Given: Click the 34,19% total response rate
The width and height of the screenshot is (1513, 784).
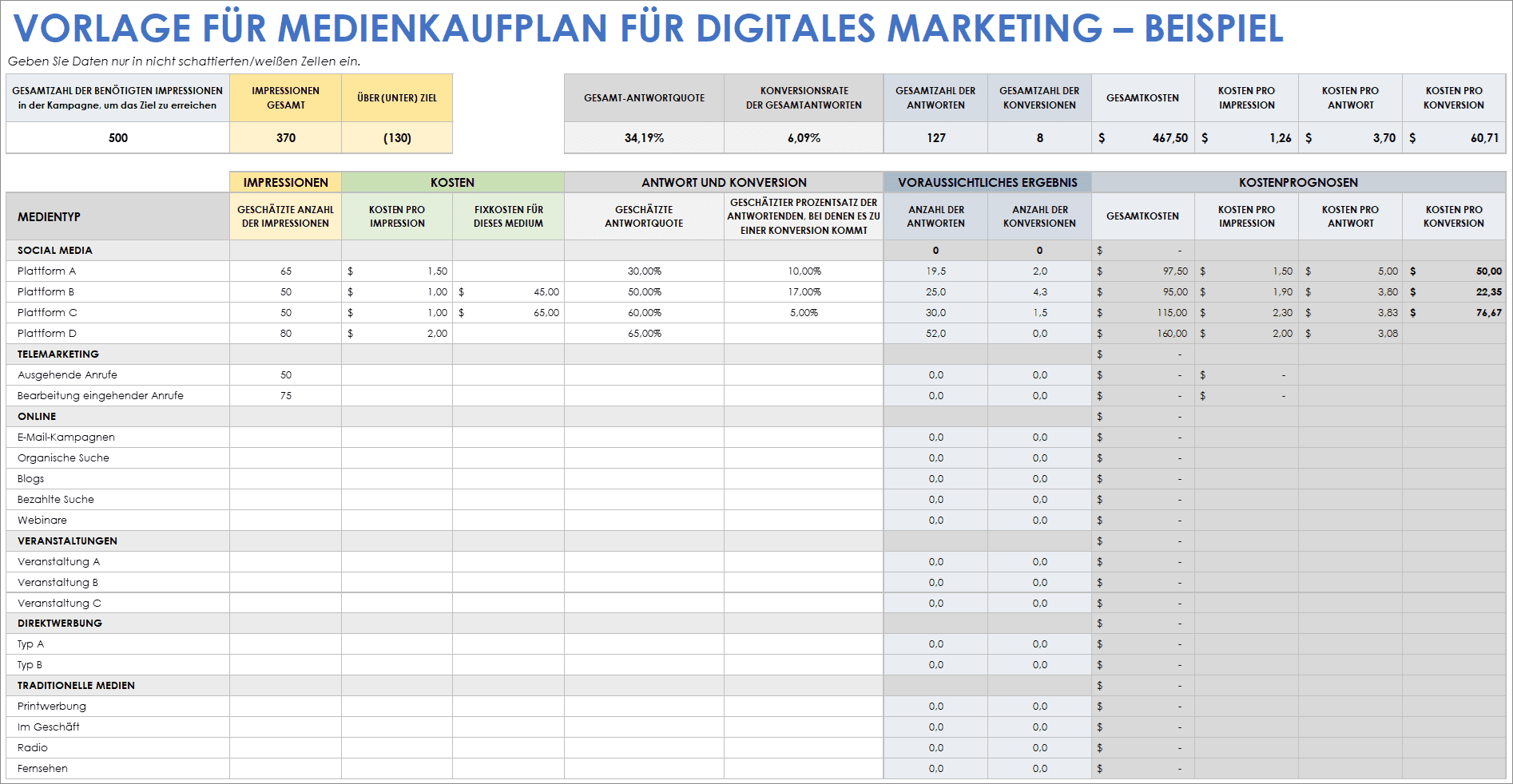Looking at the screenshot, I should click(x=644, y=137).
